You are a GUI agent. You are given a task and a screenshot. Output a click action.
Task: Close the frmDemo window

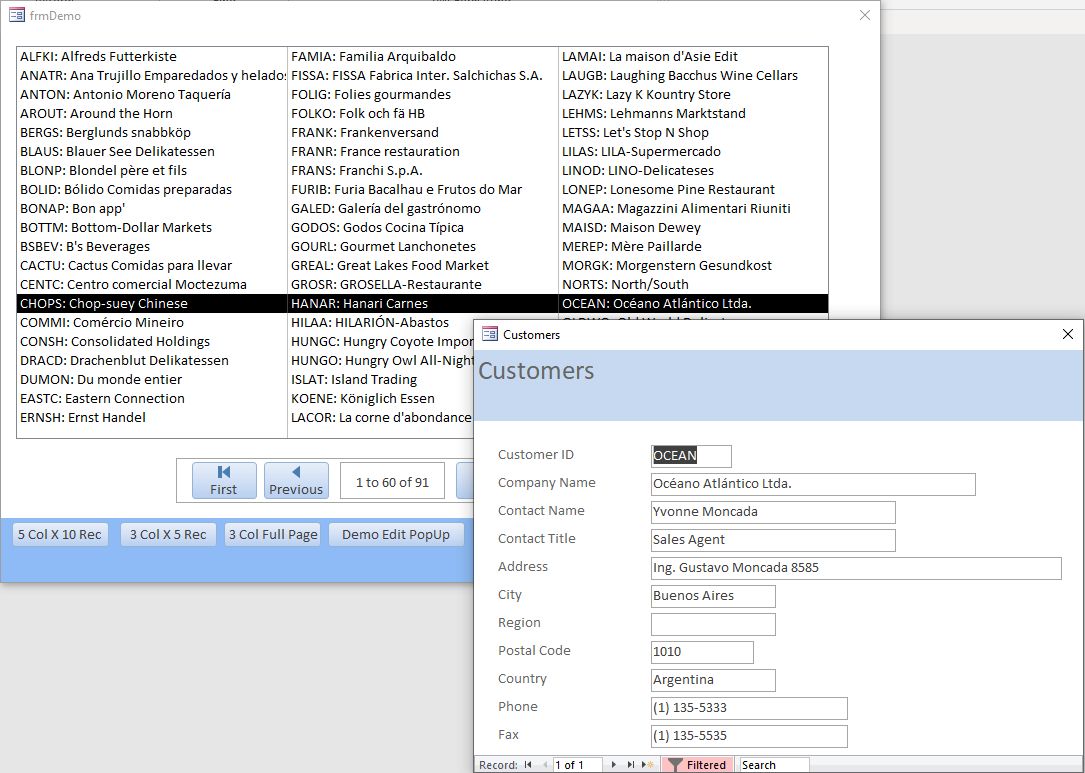(x=865, y=15)
